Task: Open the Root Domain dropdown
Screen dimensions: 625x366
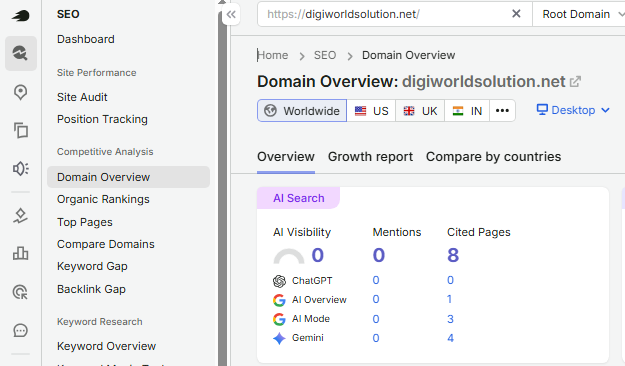Action: [x=579, y=14]
